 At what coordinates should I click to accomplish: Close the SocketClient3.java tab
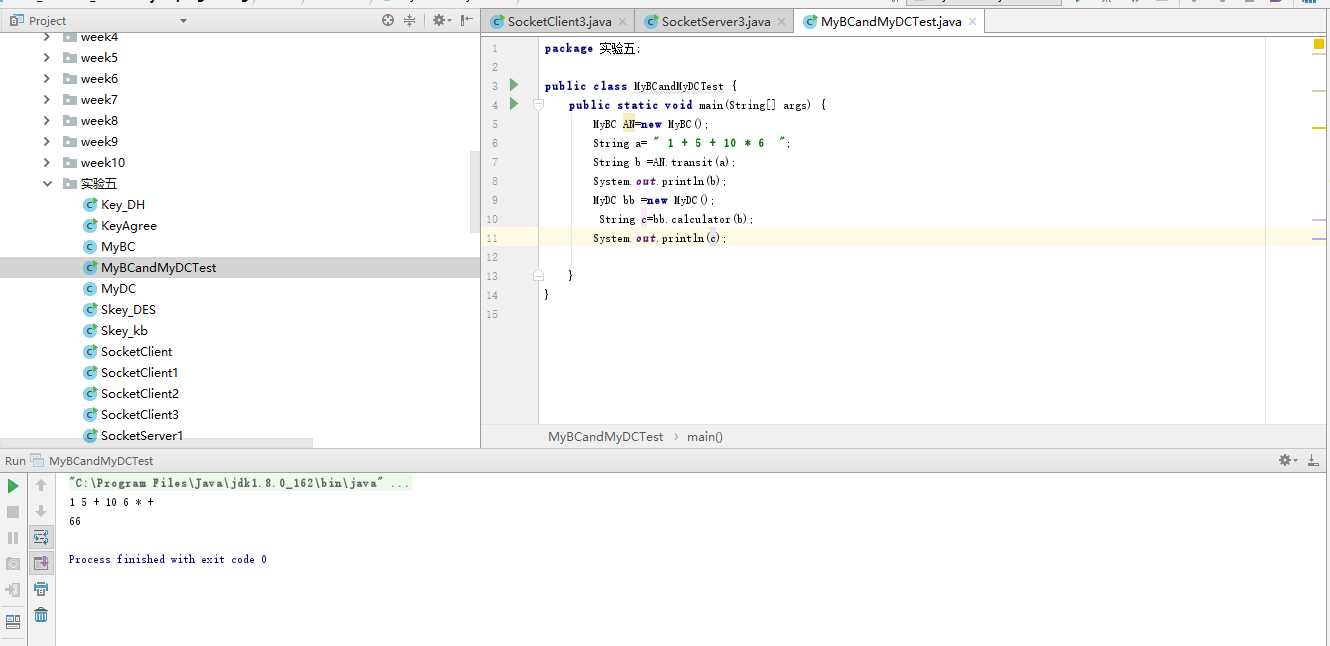point(623,21)
